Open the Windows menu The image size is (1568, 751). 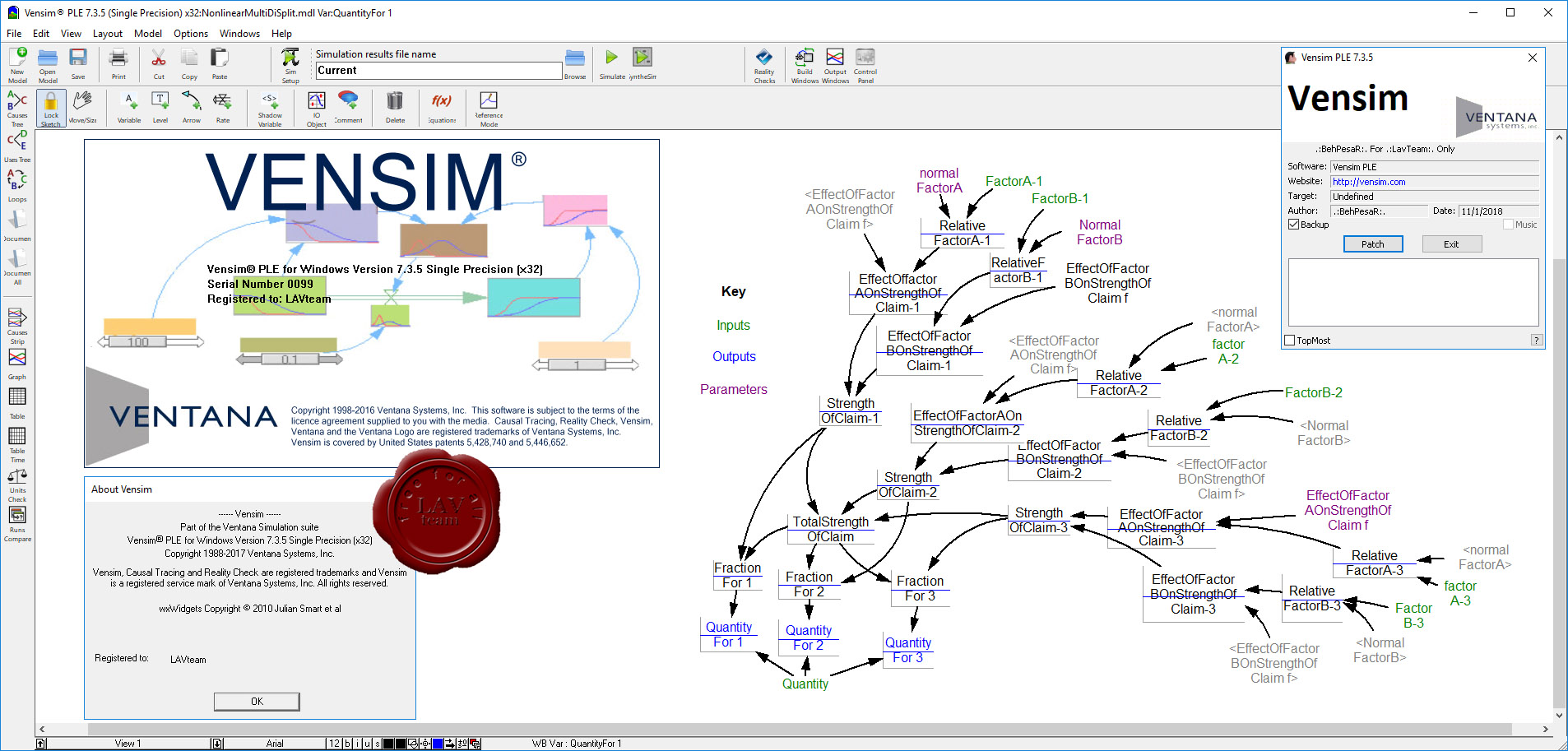(239, 34)
